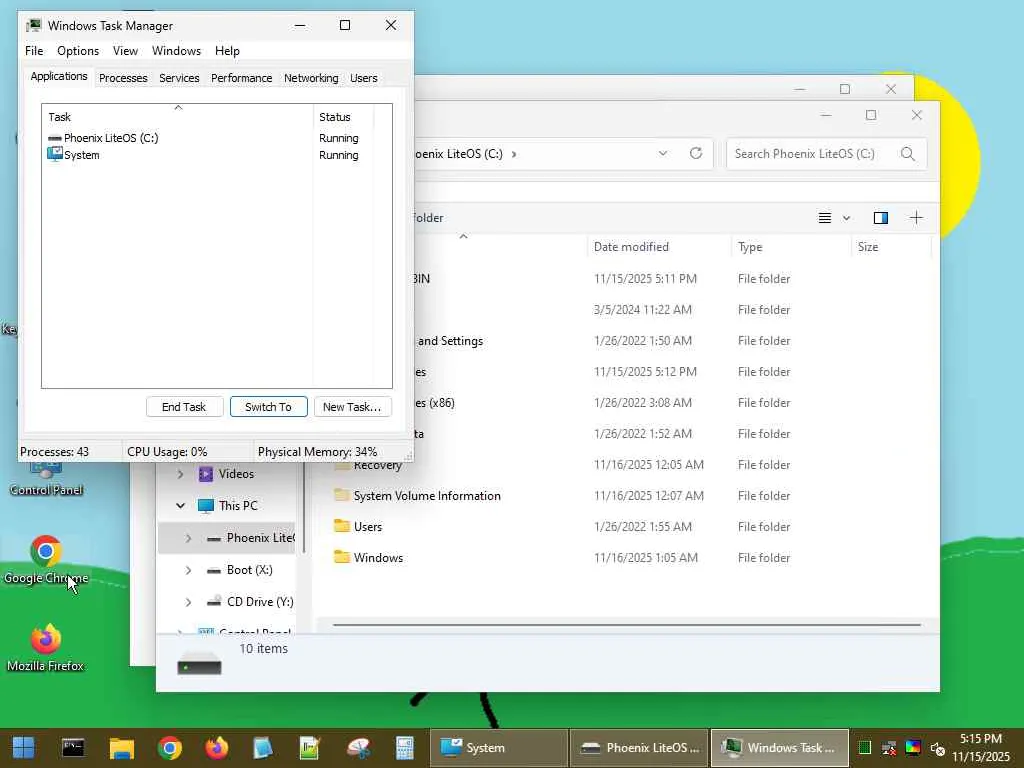Switch to the Services tab
The width and height of the screenshot is (1024, 768).
tap(179, 78)
